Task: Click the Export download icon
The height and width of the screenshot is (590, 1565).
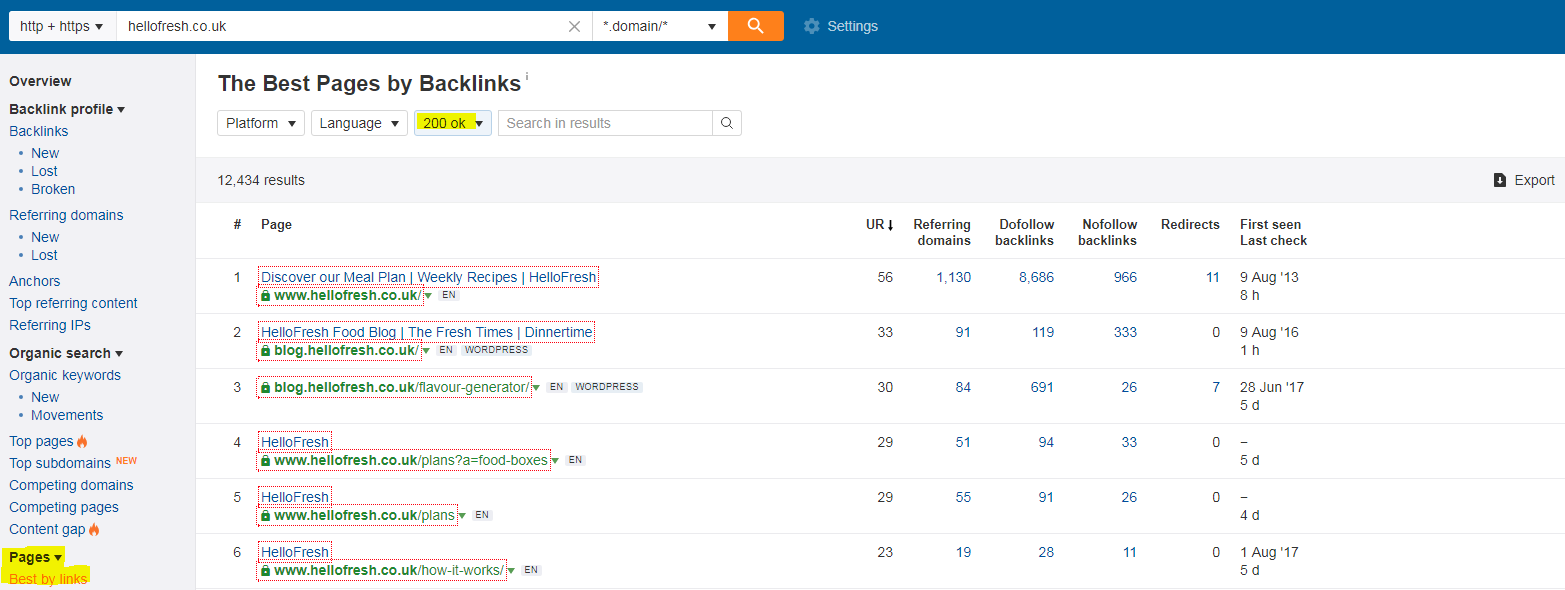Action: click(x=1499, y=181)
